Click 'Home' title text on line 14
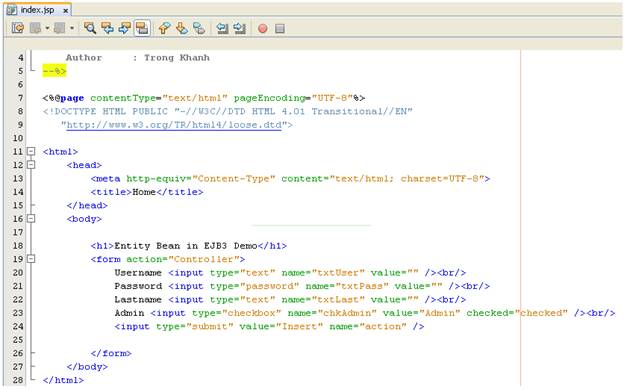The height and width of the screenshot is (389, 624). click(144, 192)
